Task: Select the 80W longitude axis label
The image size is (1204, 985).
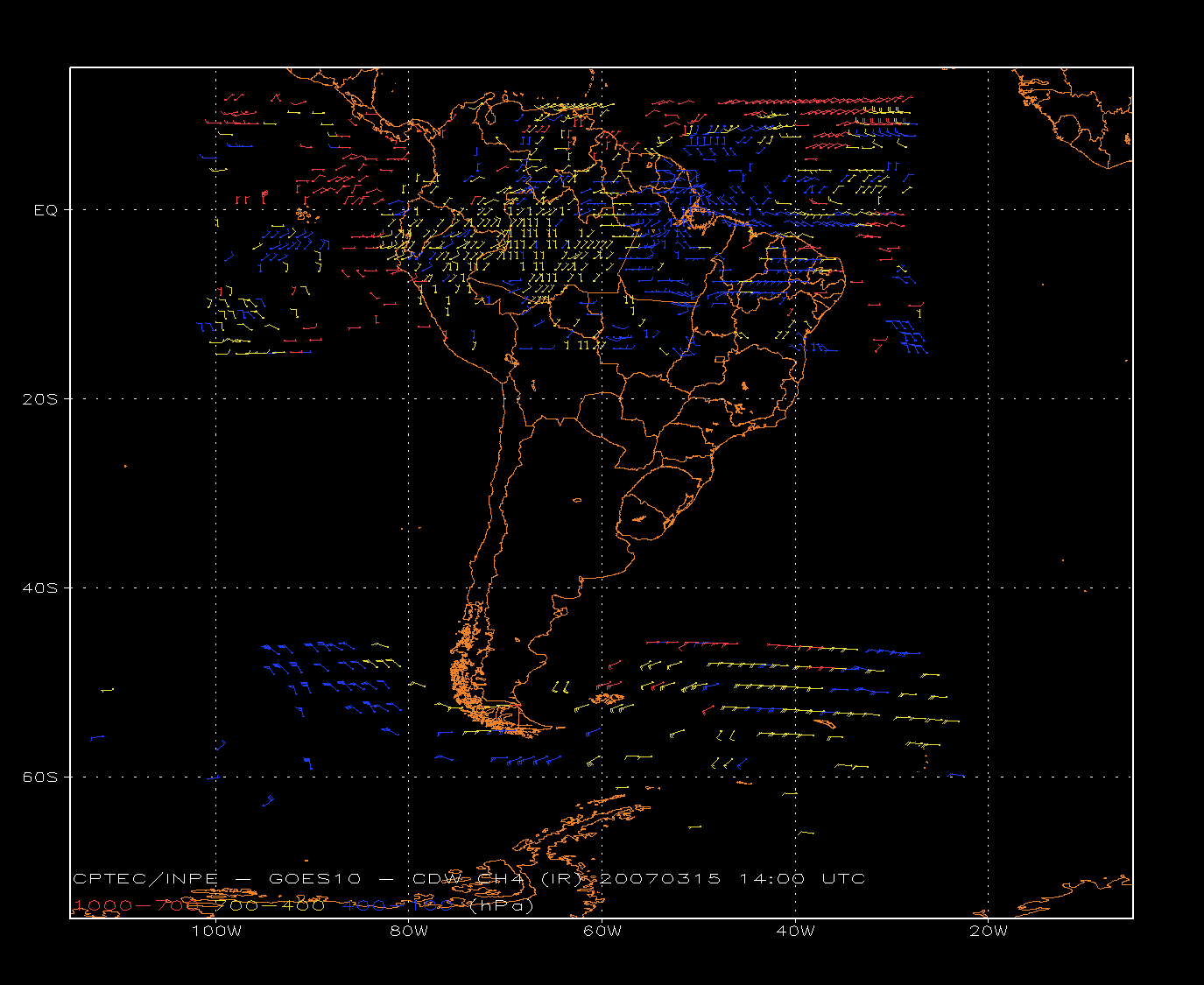Action: 409,931
